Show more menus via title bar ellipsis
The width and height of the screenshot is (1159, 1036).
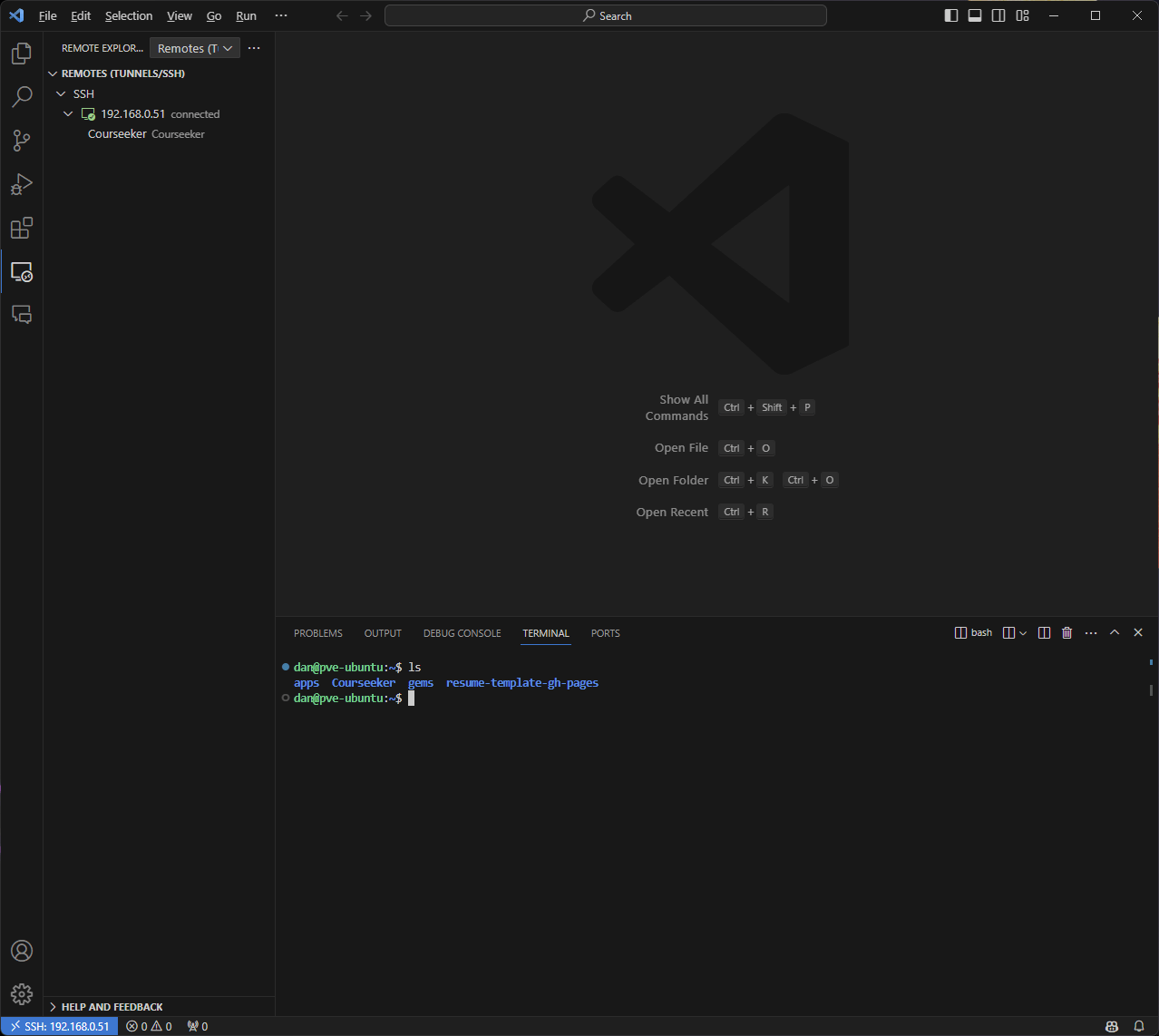pos(281,15)
